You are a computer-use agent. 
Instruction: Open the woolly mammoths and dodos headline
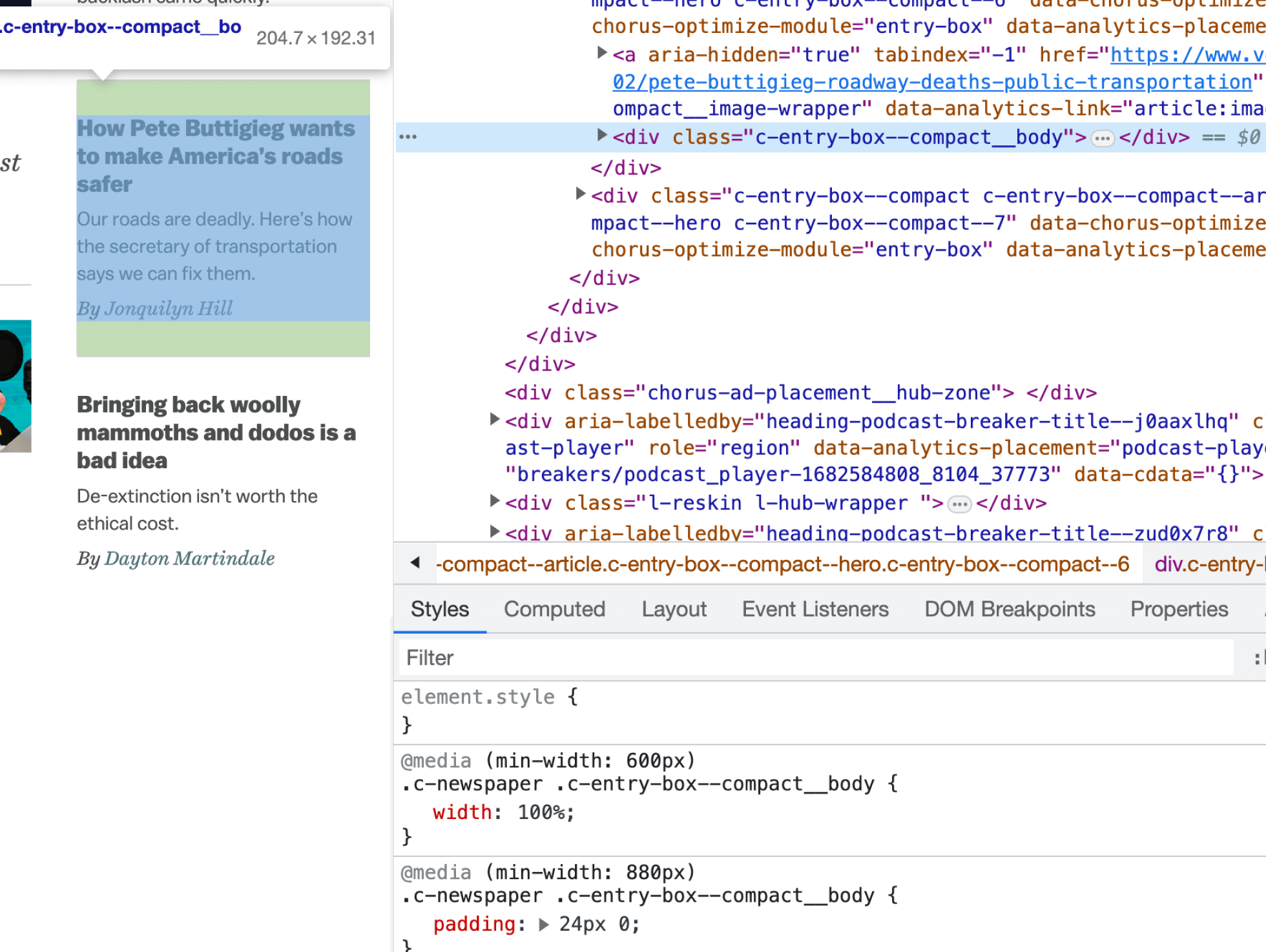click(216, 432)
